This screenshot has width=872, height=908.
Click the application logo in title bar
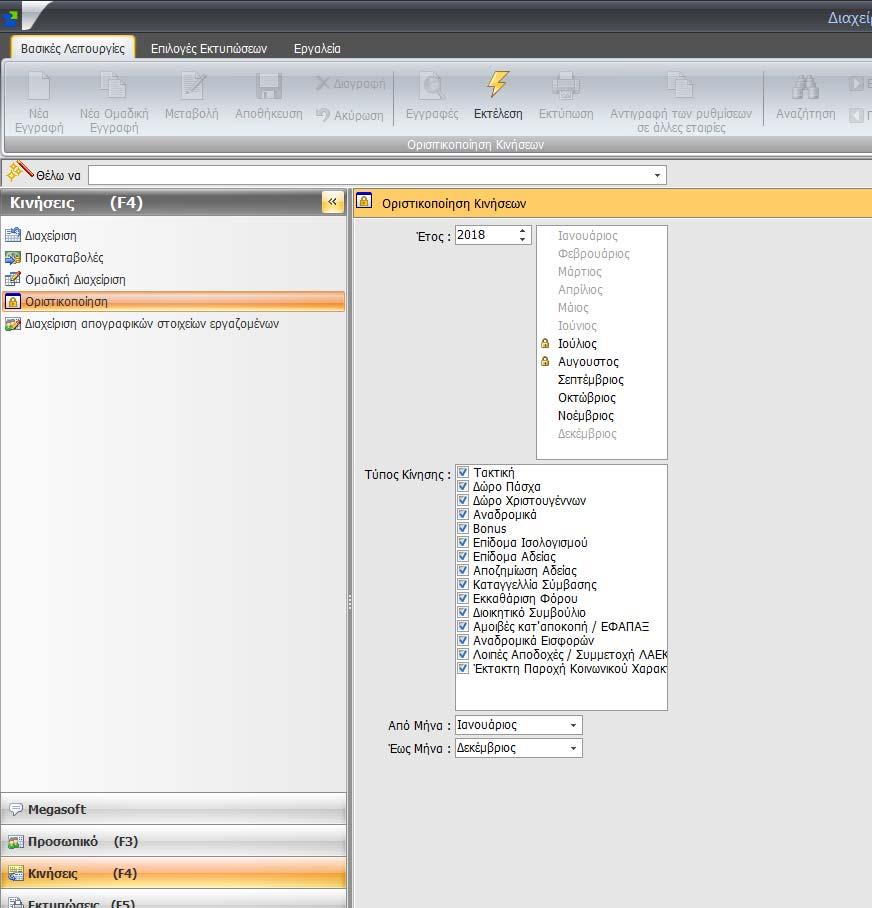tap(10, 18)
